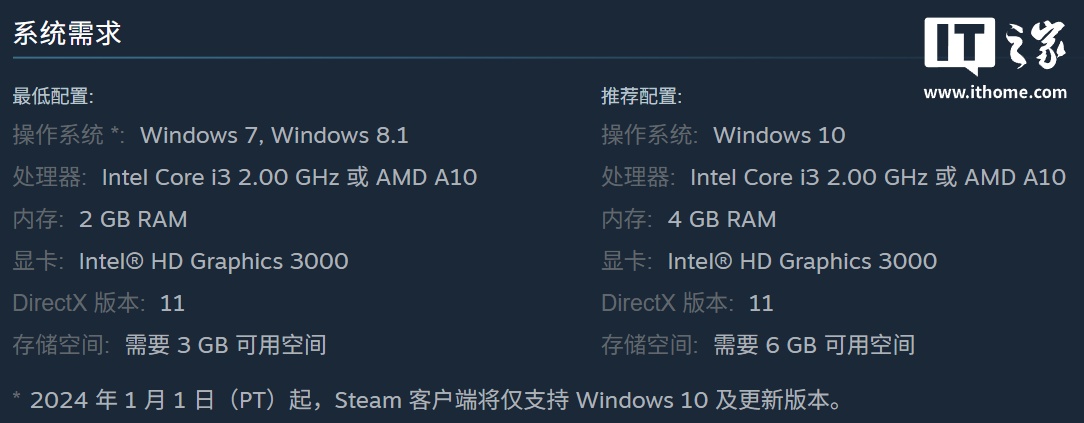Select the 4 GB RAM value

722,220
